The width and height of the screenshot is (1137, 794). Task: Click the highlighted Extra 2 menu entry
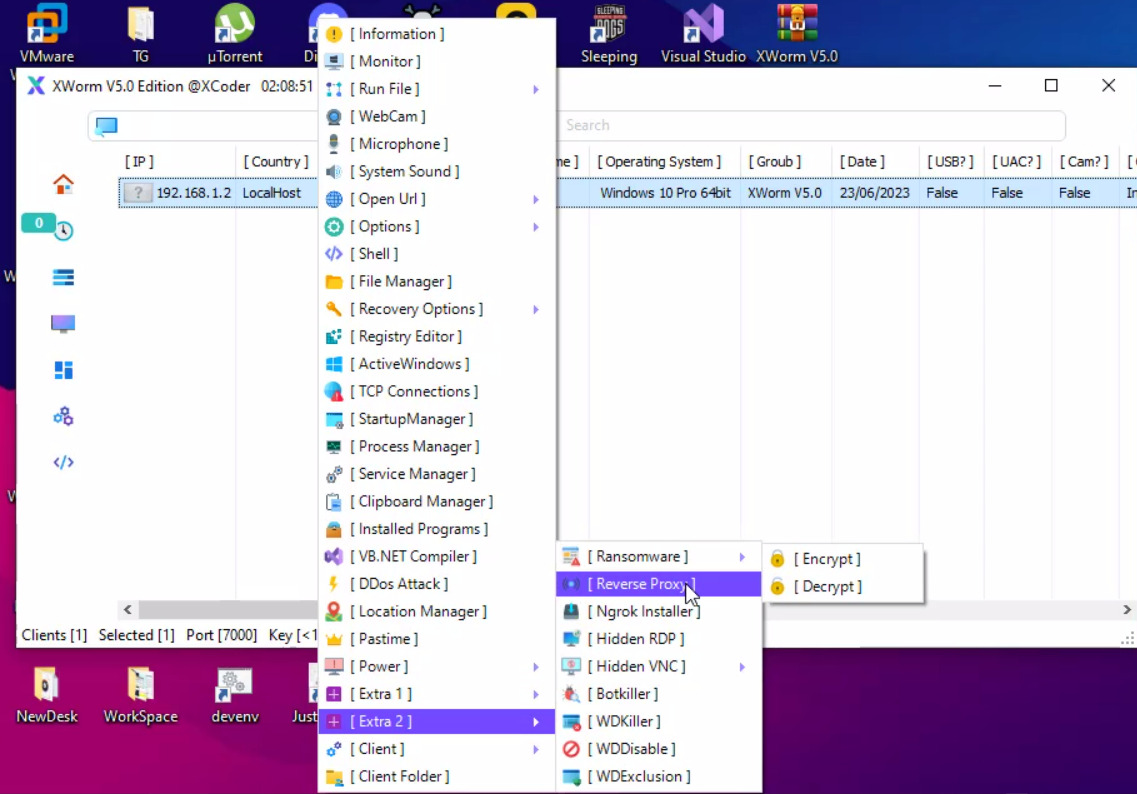coord(437,721)
